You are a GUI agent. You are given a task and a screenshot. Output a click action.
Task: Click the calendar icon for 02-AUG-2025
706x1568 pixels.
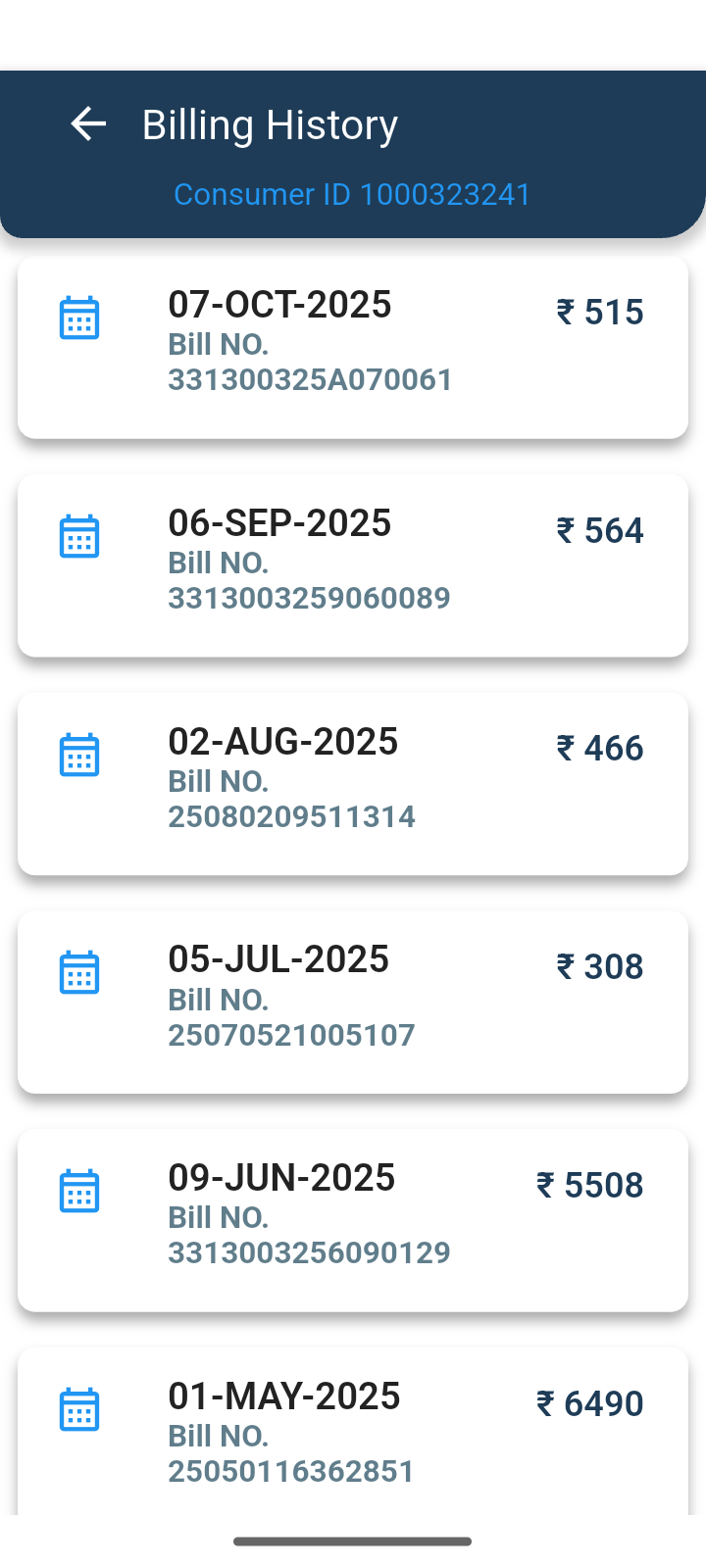(79, 756)
